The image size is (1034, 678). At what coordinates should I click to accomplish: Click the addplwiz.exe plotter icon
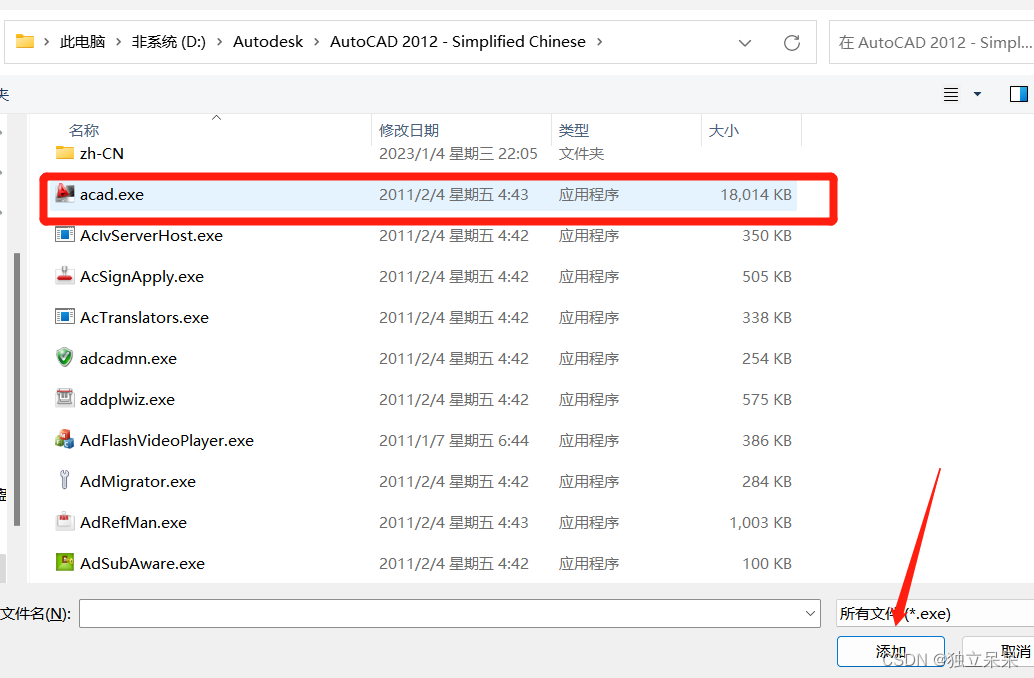click(x=65, y=398)
